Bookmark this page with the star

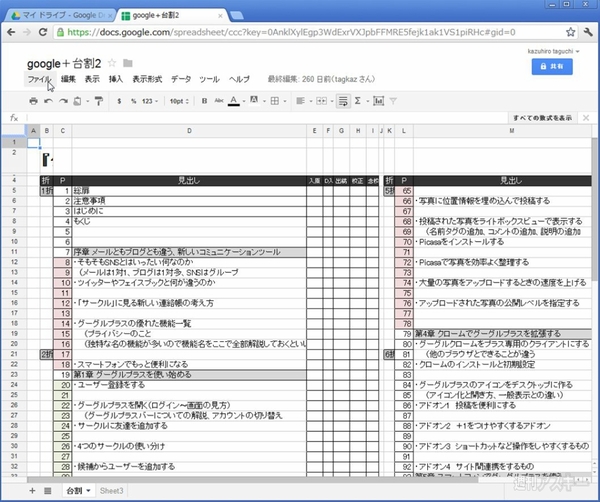[x=571, y=32]
